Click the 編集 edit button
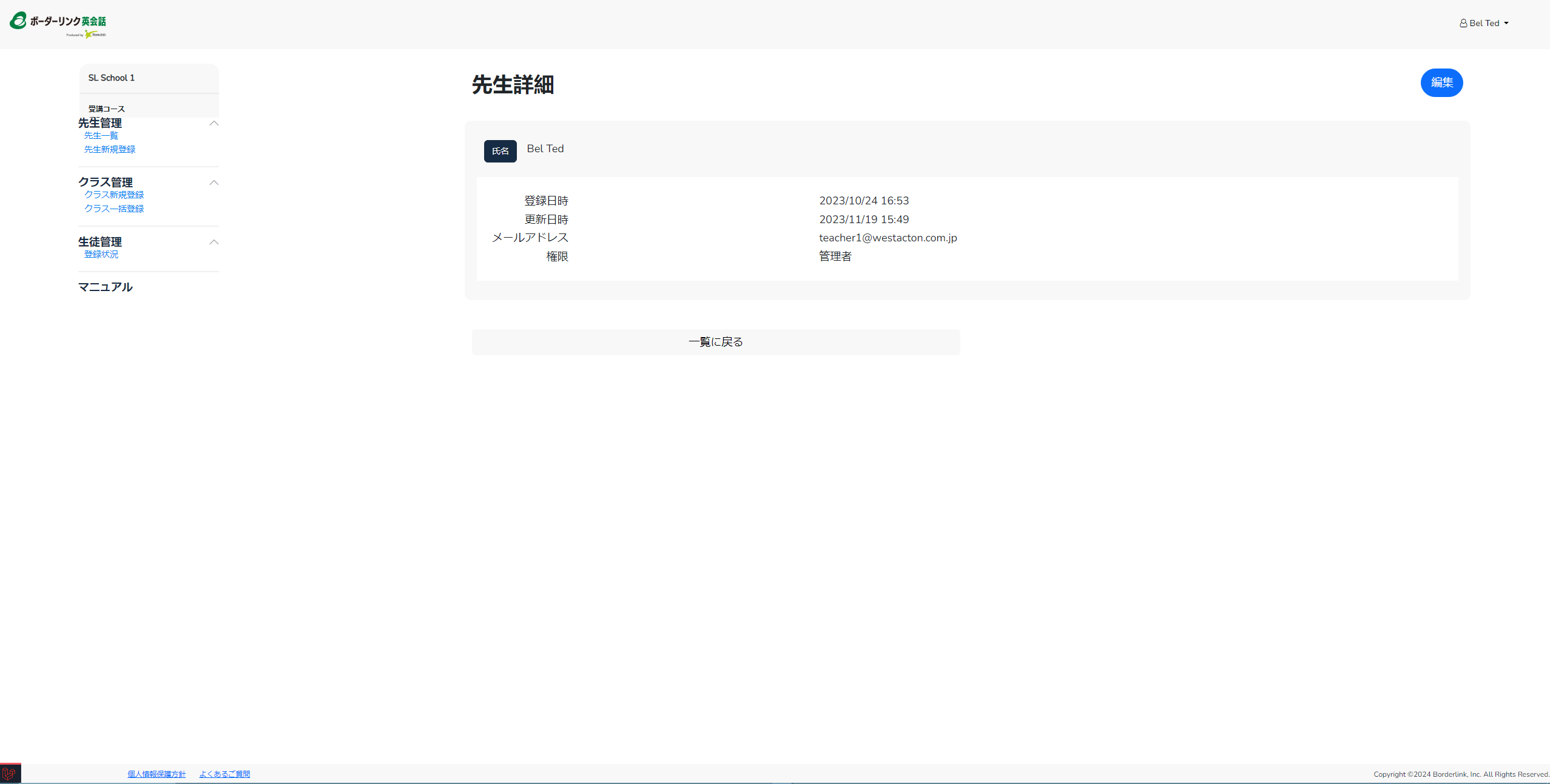This screenshot has height=784, width=1550. click(x=1441, y=82)
